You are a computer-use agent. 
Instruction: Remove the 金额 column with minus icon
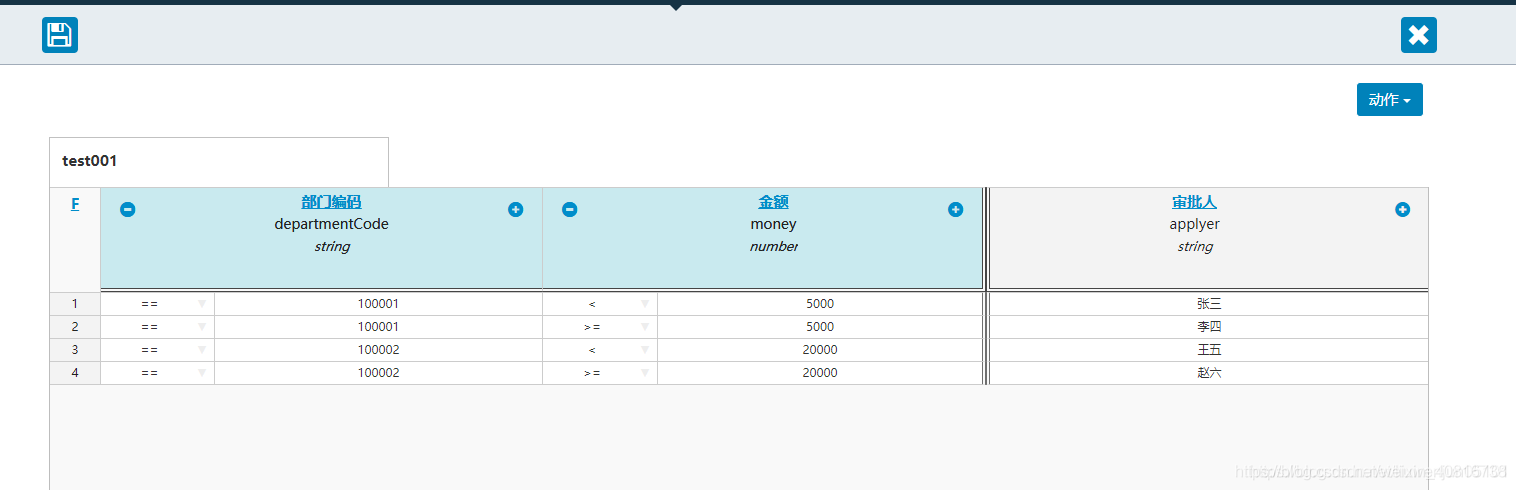tap(570, 209)
